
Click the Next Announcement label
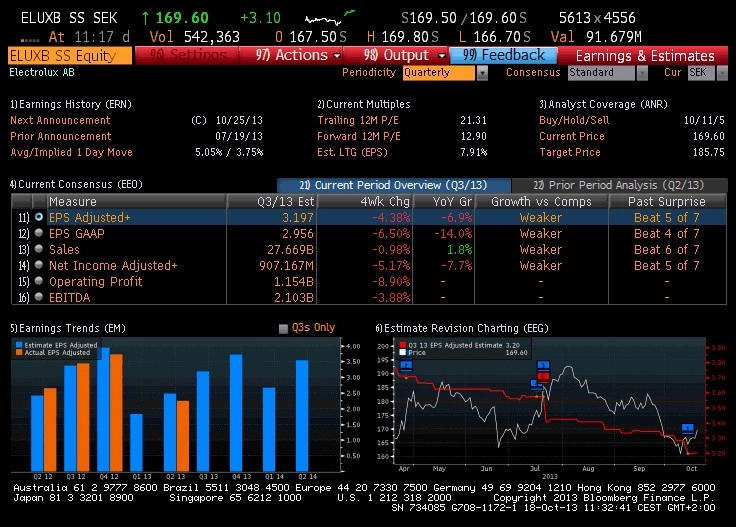point(60,120)
